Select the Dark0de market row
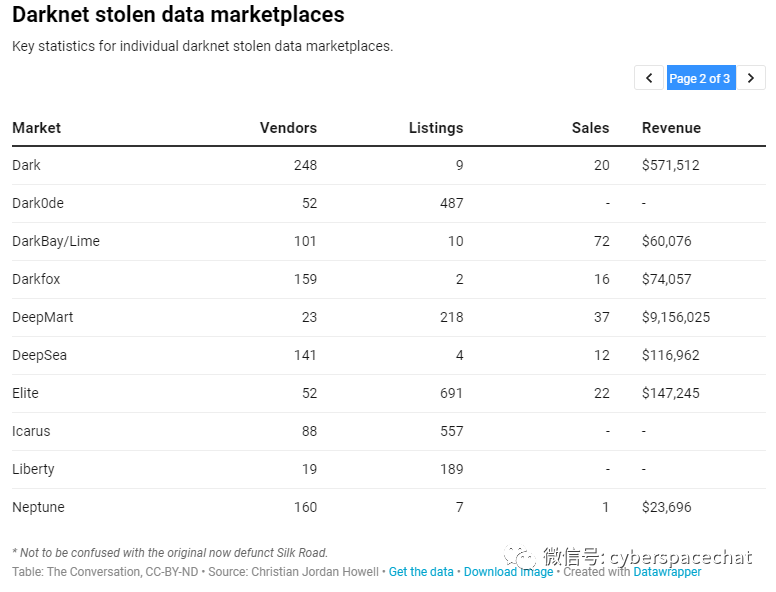Viewport: 776px width, 592px height. [x=388, y=203]
